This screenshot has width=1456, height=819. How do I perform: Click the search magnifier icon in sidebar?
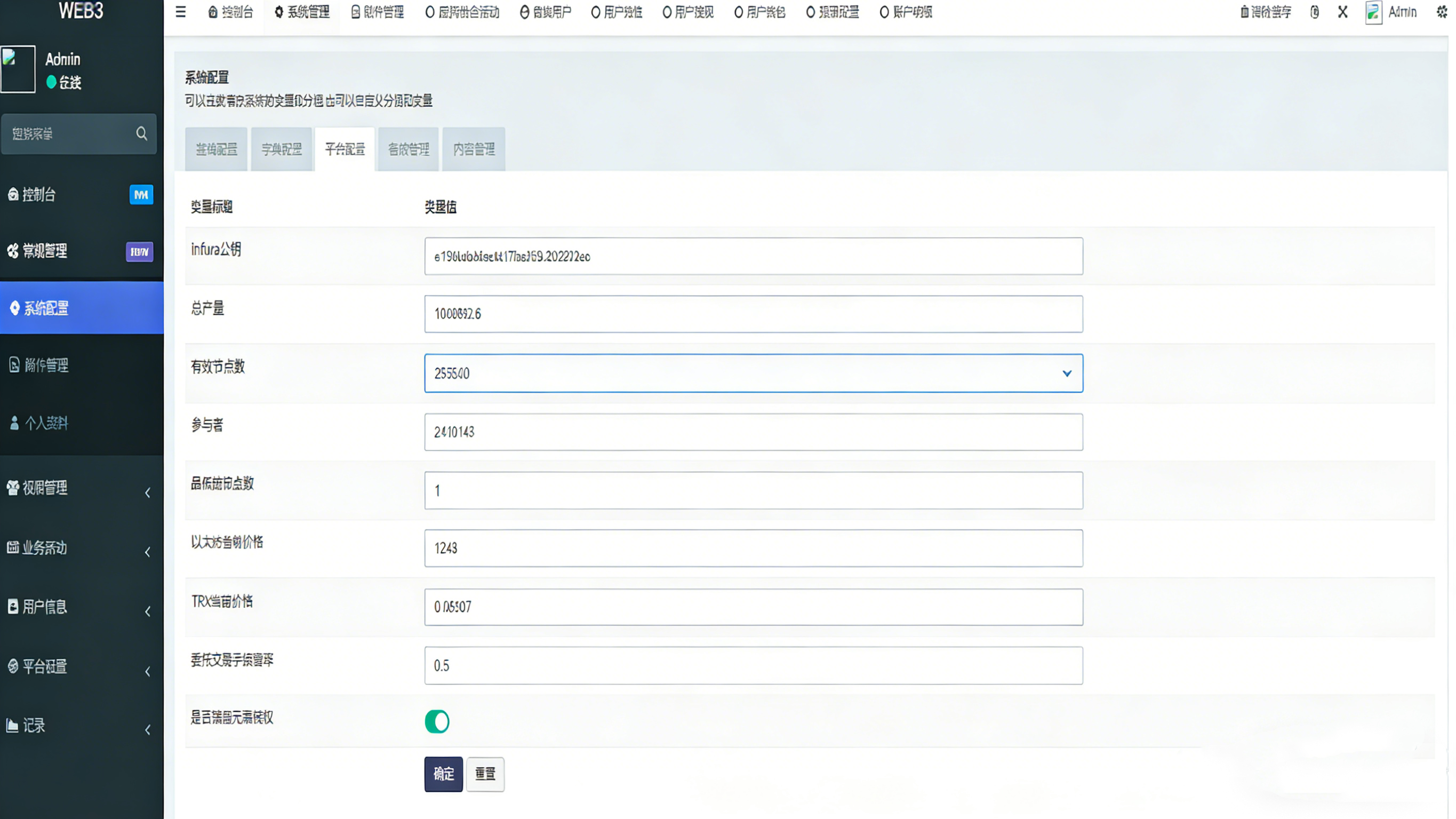click(x=141, y=133)
